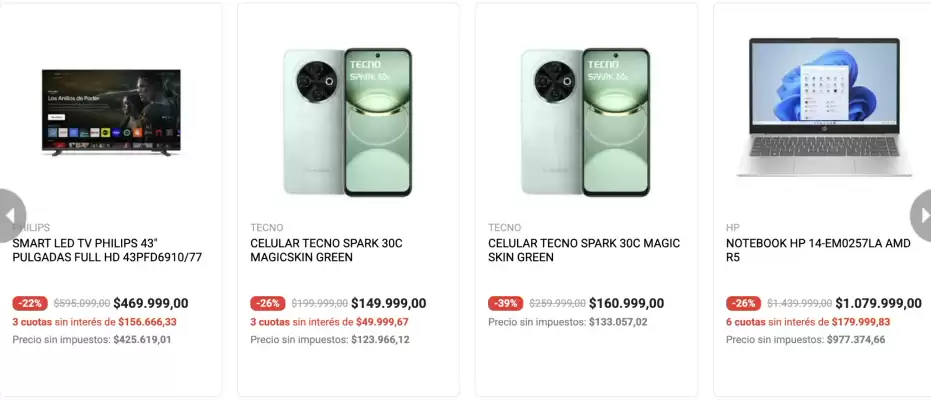Click Celular Tecno Spark 30C Magicskin Green title
This screenshot has height=400, width=931.
click(x=325, y=250)
